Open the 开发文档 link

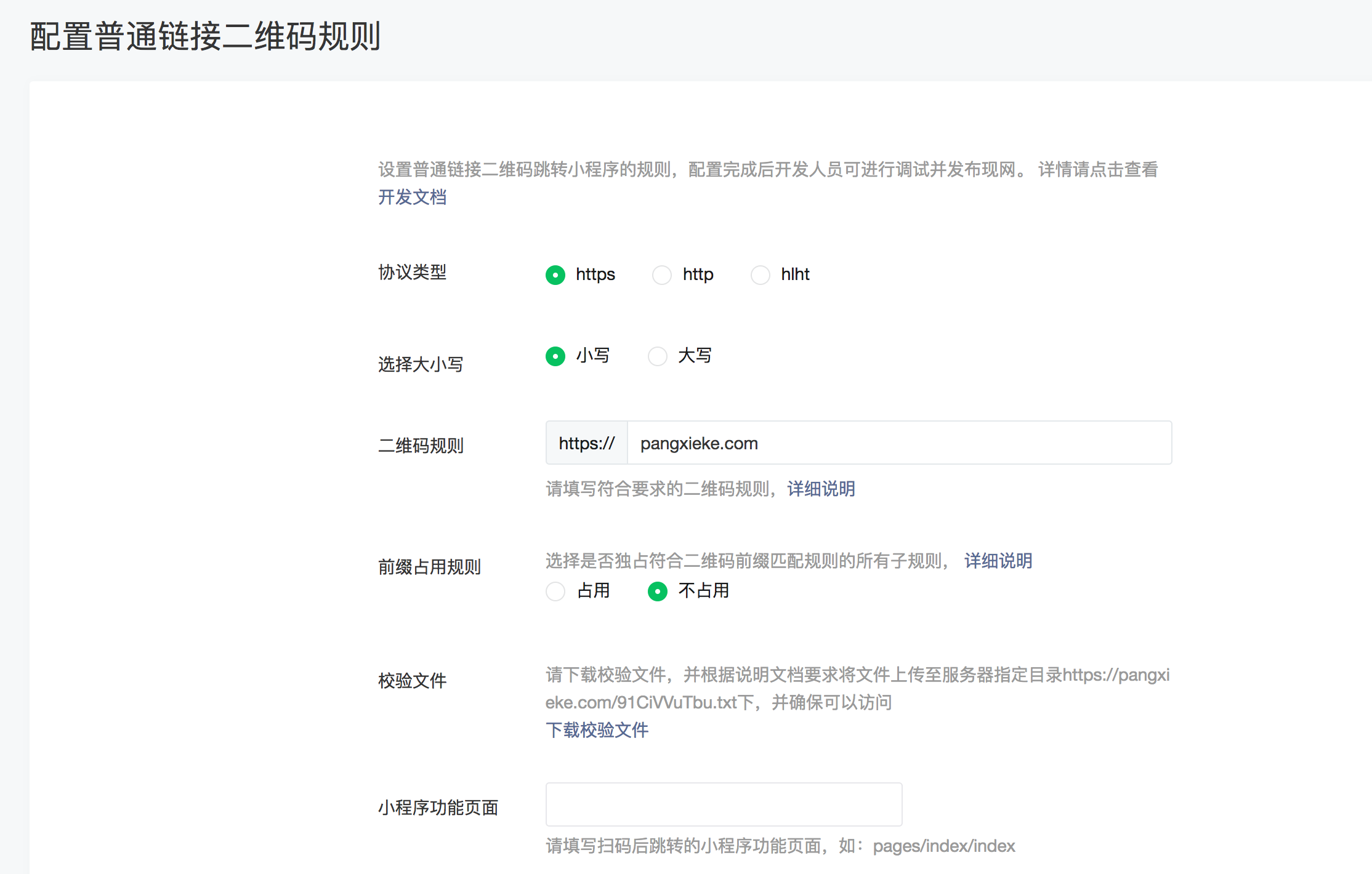pyautogui.click(x=412, y=197)
